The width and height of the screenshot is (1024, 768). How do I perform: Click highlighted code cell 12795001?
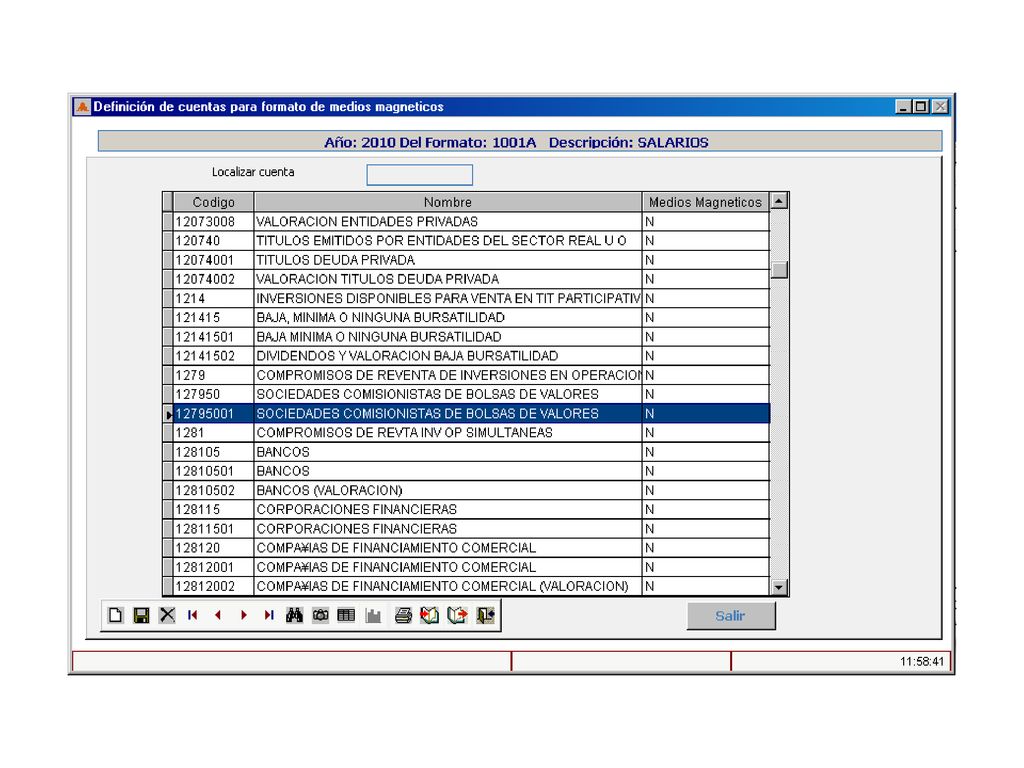[x=214, y=413]
